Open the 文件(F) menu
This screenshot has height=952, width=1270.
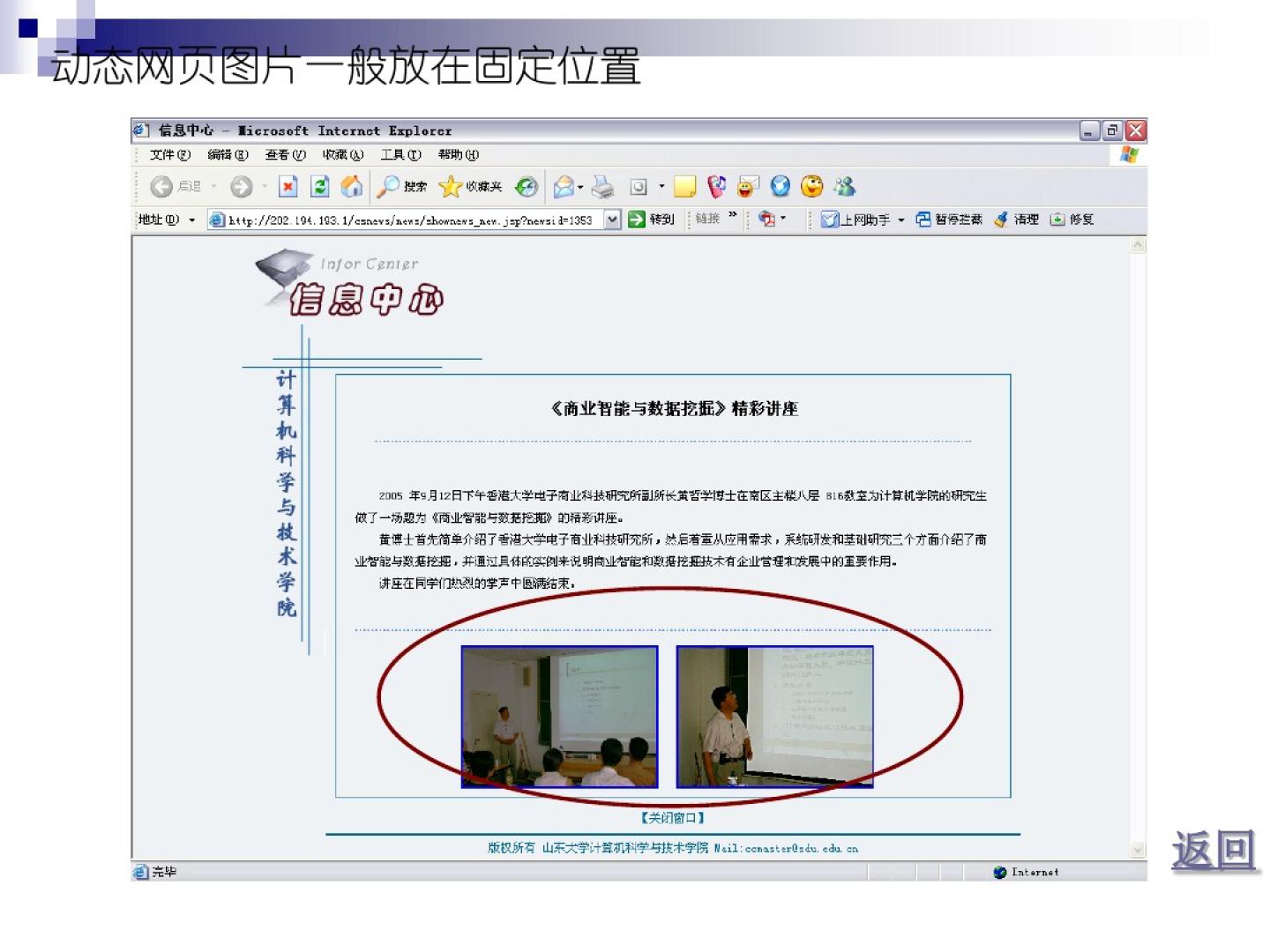169,155
